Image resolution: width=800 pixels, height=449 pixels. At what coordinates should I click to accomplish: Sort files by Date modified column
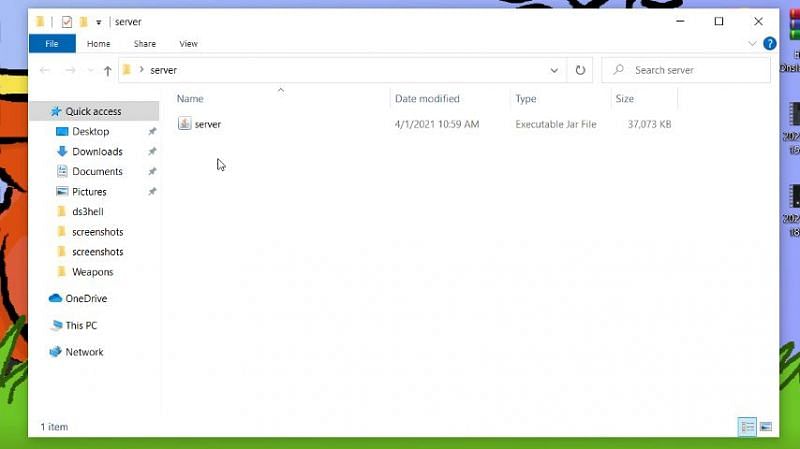point(427,99)
